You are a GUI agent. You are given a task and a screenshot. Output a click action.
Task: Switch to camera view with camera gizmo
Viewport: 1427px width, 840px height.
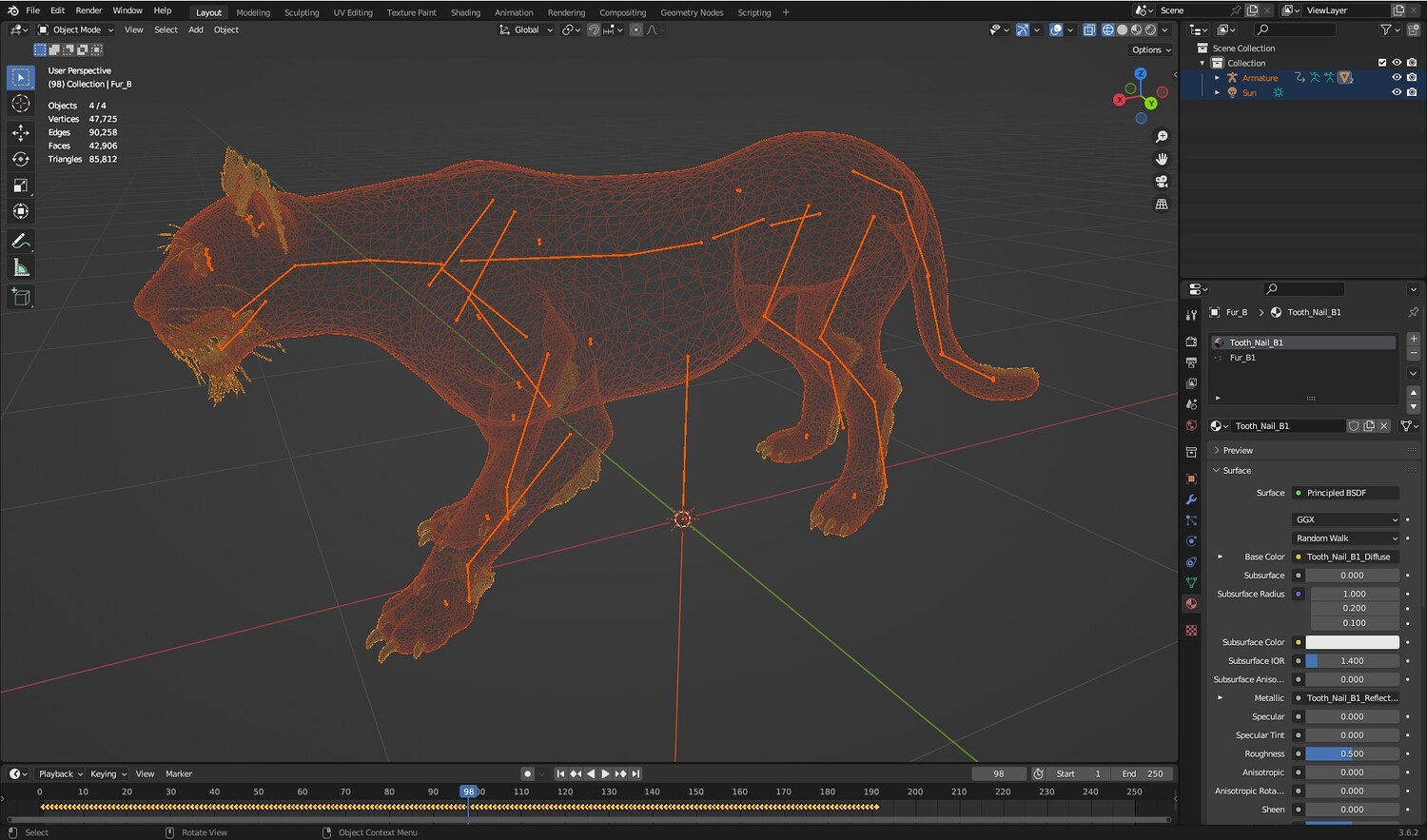(1162, 182)
